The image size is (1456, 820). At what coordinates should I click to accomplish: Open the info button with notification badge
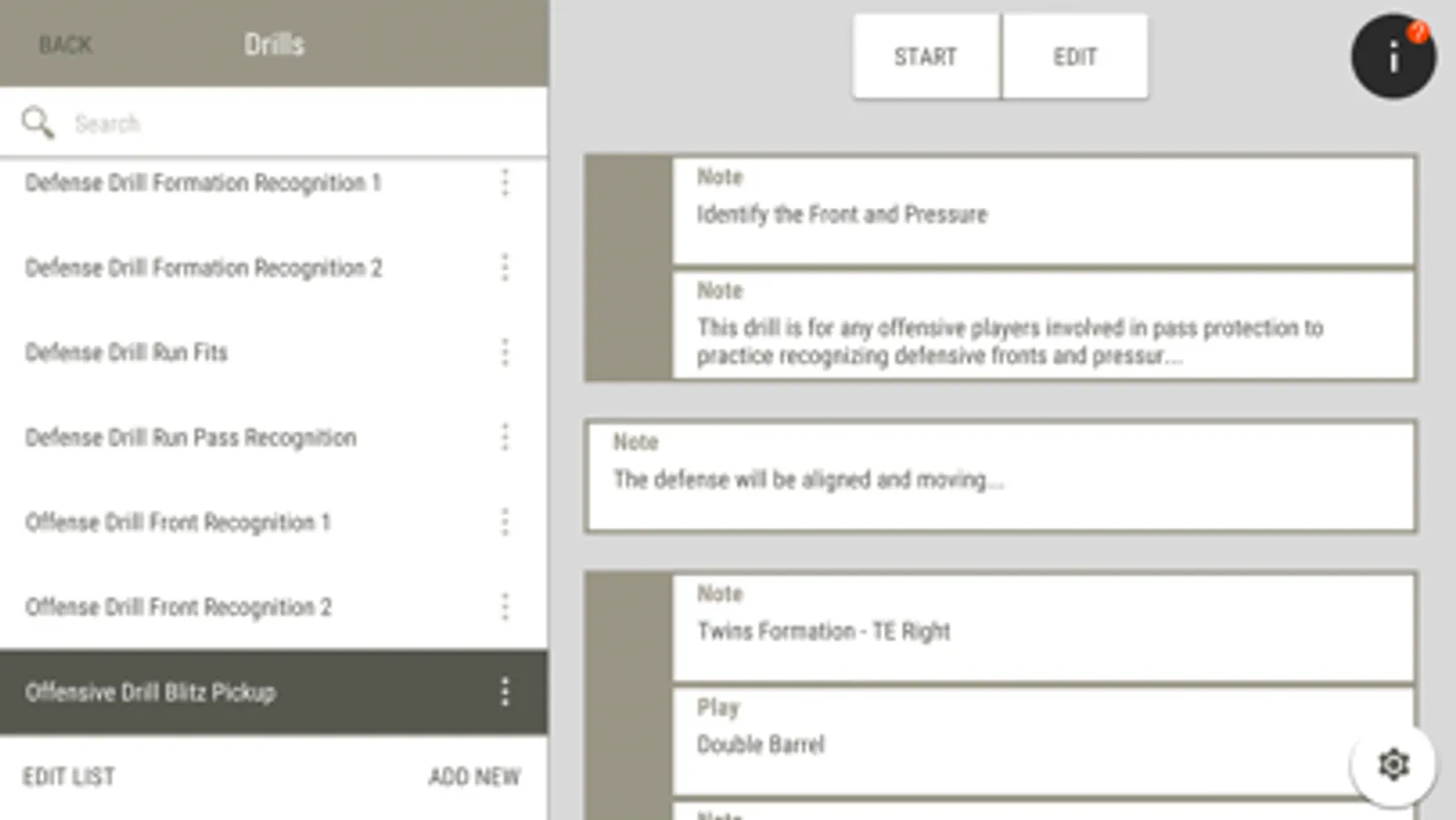click(1392, 56)
